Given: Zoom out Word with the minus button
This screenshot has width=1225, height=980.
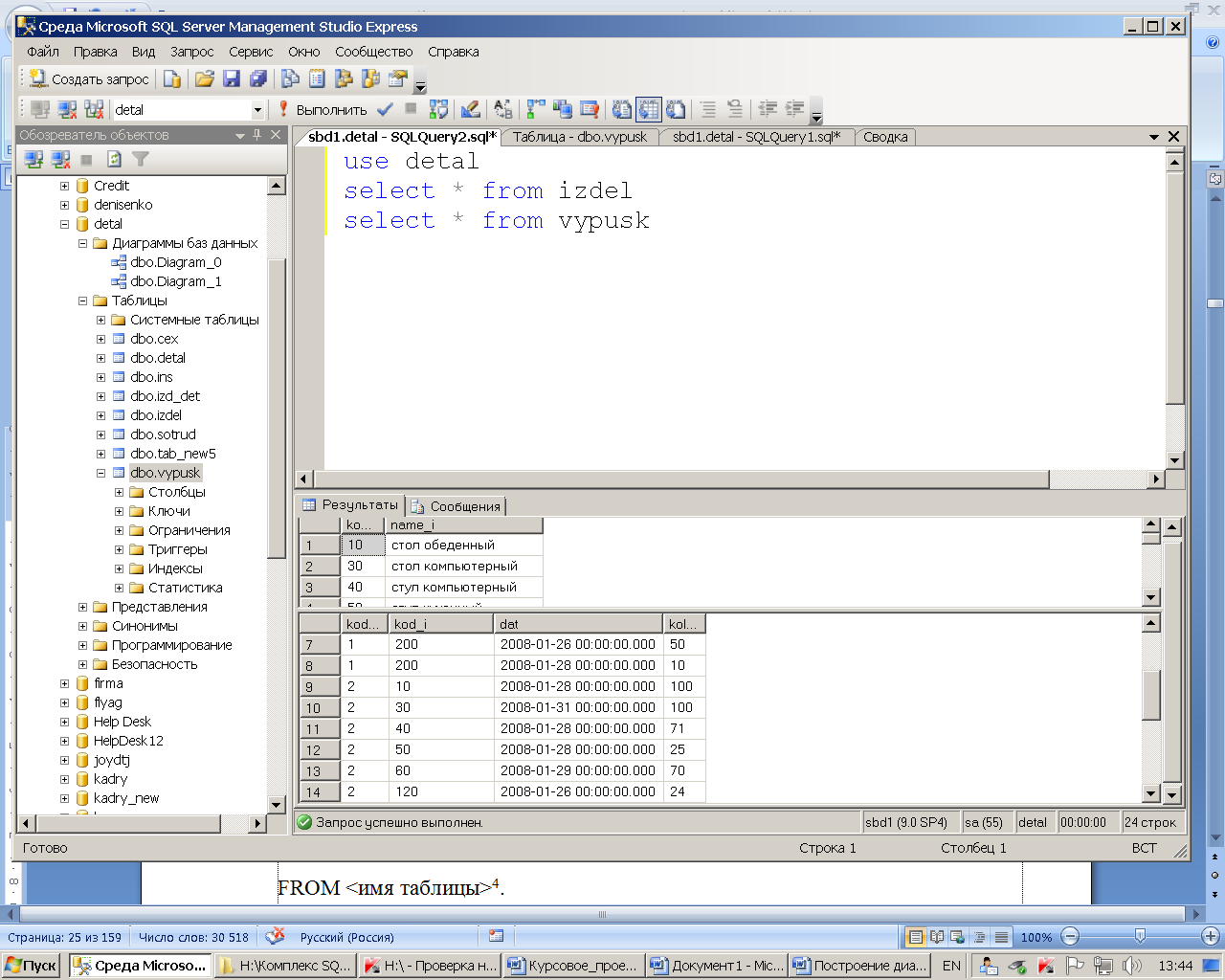Looking at the screenshot, I should point(1071,937).
